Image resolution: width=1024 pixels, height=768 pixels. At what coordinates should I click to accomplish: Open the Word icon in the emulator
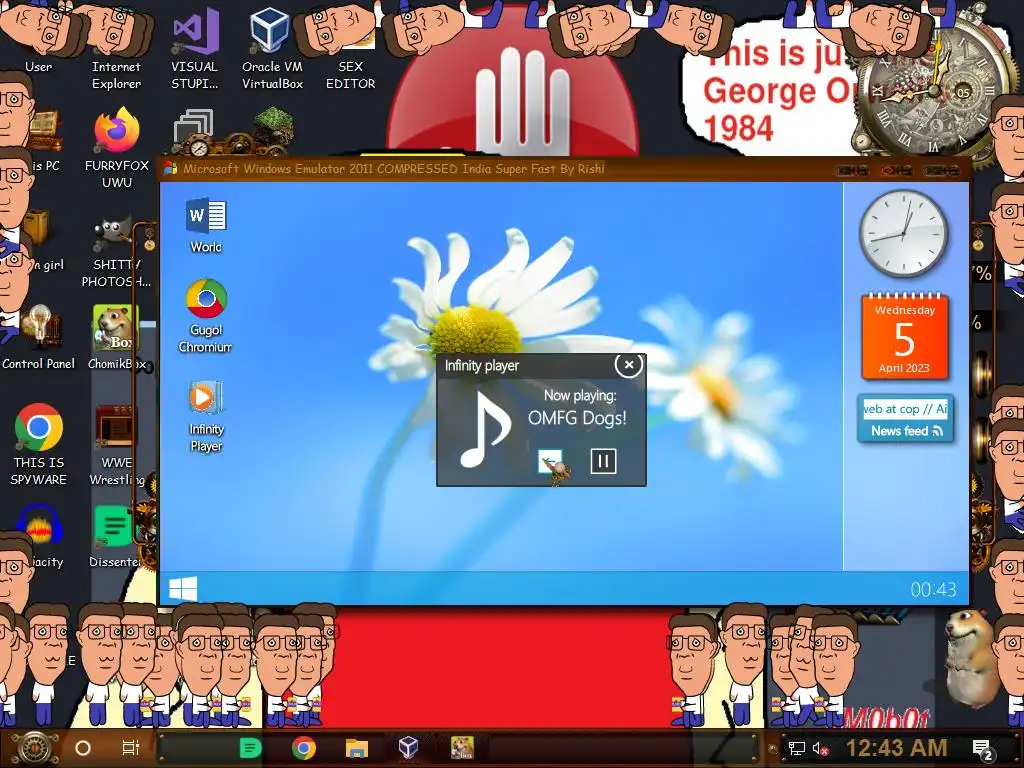(x=206, y=225)
